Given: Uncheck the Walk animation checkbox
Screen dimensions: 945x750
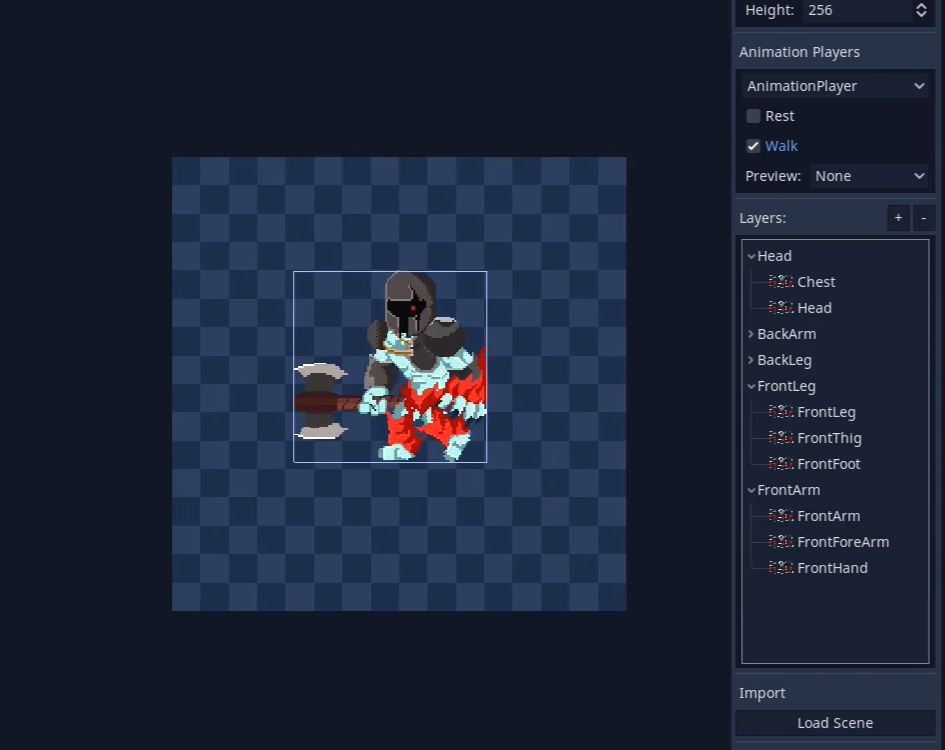Looking at the screenshot, I should click(x=754, y=146).
